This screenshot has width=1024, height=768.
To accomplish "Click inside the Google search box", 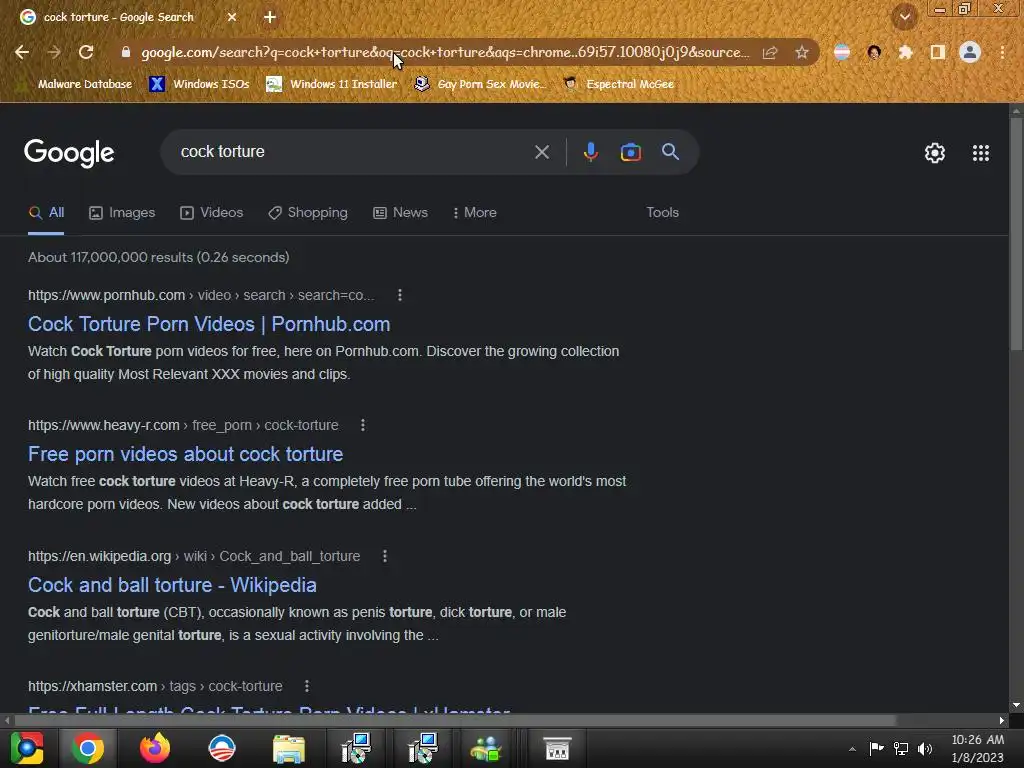I will (353, 152).
